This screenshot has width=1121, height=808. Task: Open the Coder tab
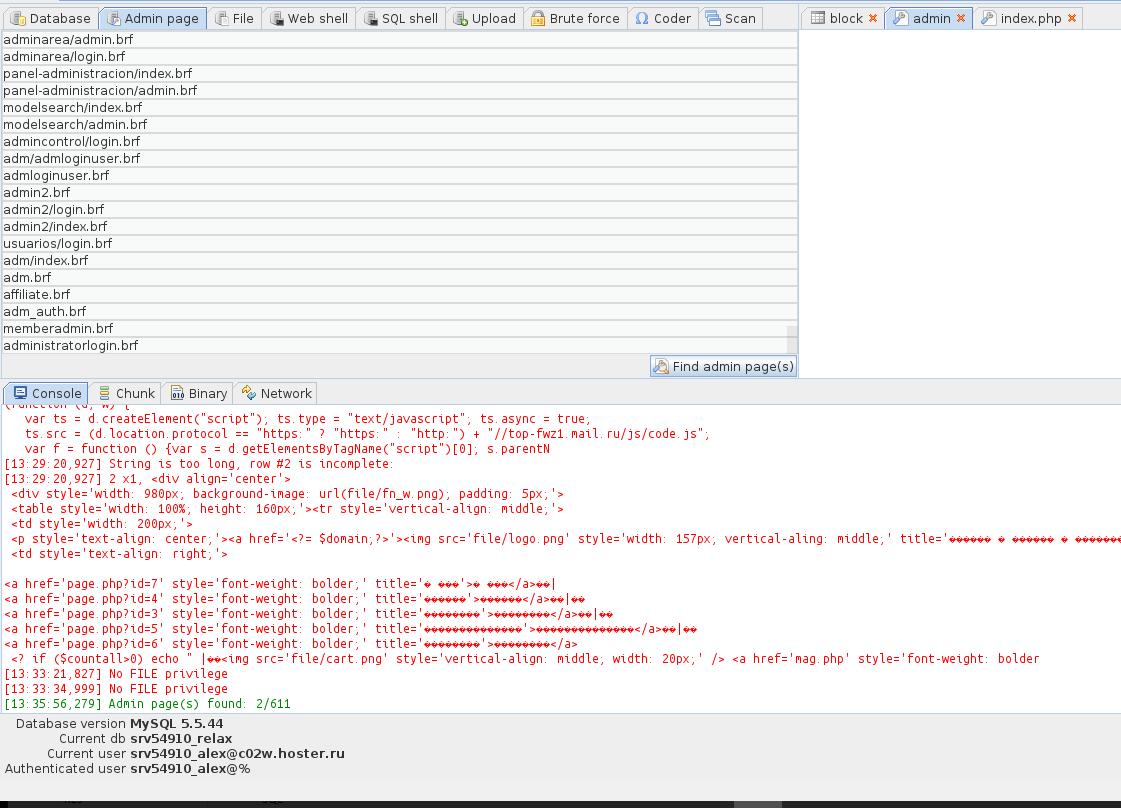pyautogui.click(x=663, y=18)
